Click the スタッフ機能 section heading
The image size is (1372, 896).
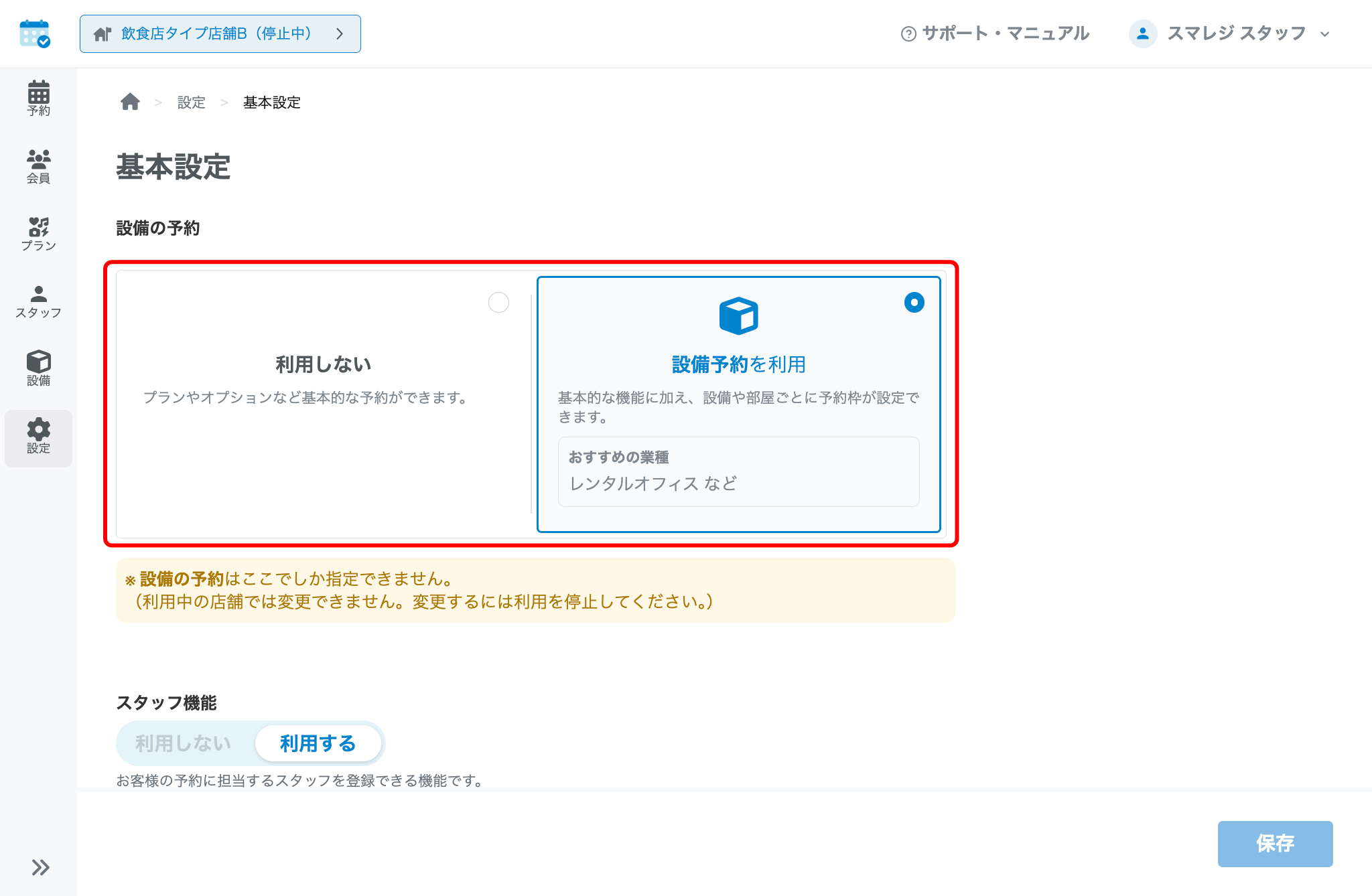pos(166,702)
